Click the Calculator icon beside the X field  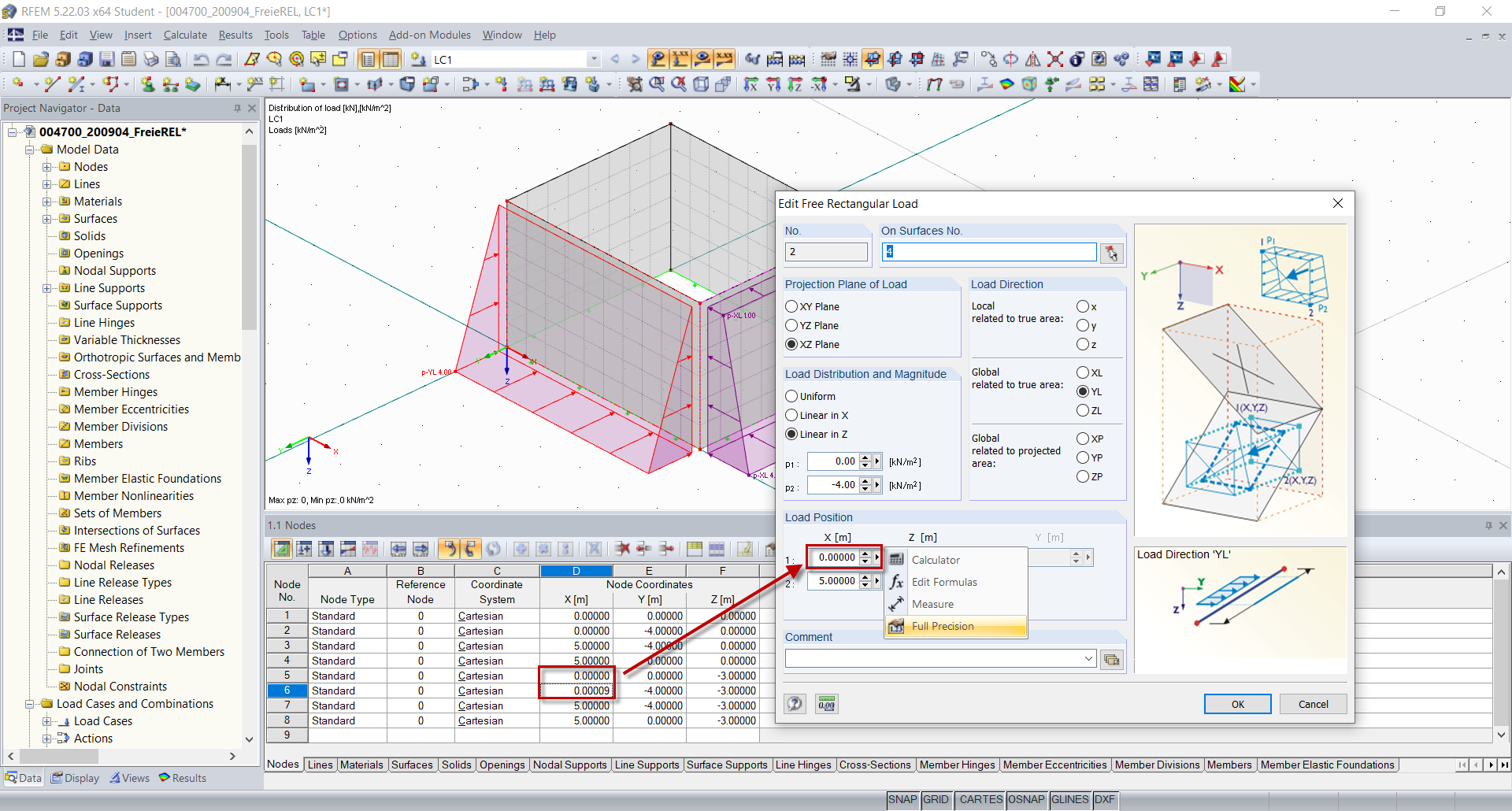coord(897,560)
